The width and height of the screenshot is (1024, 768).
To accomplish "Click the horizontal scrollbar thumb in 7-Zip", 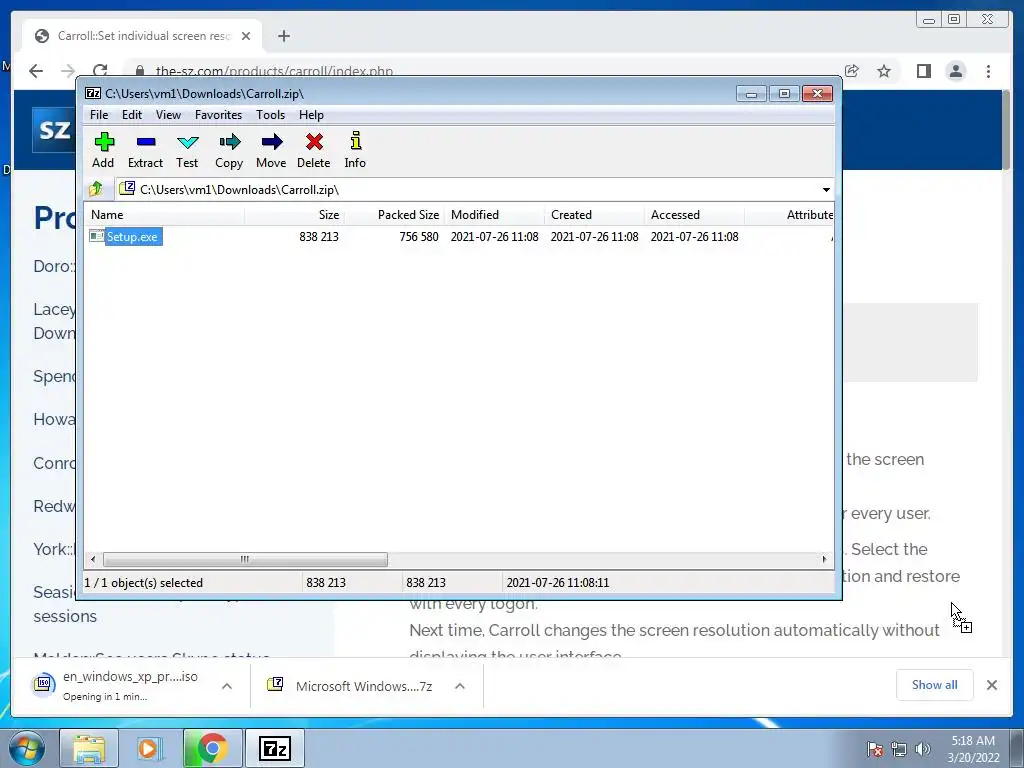I will click(x=245, y=560).
